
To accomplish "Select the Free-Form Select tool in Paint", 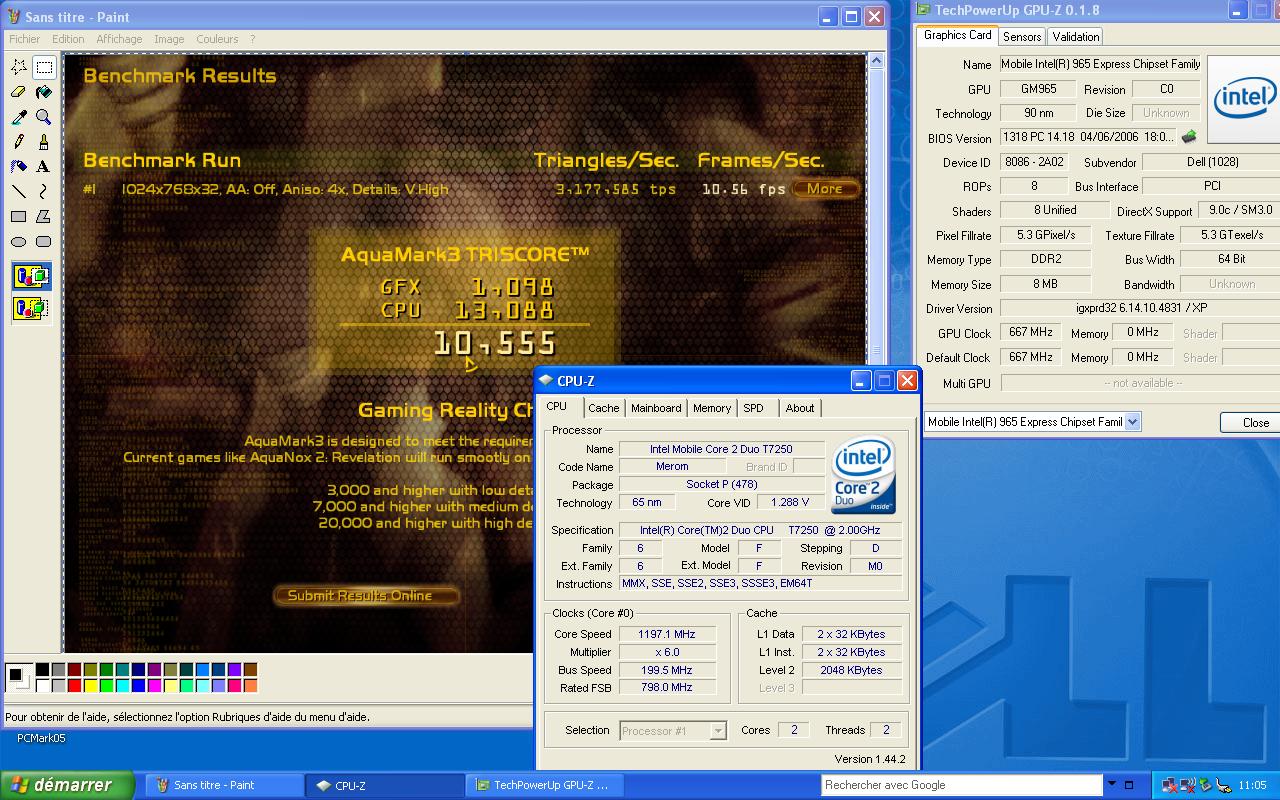I will tap(19, 67).
